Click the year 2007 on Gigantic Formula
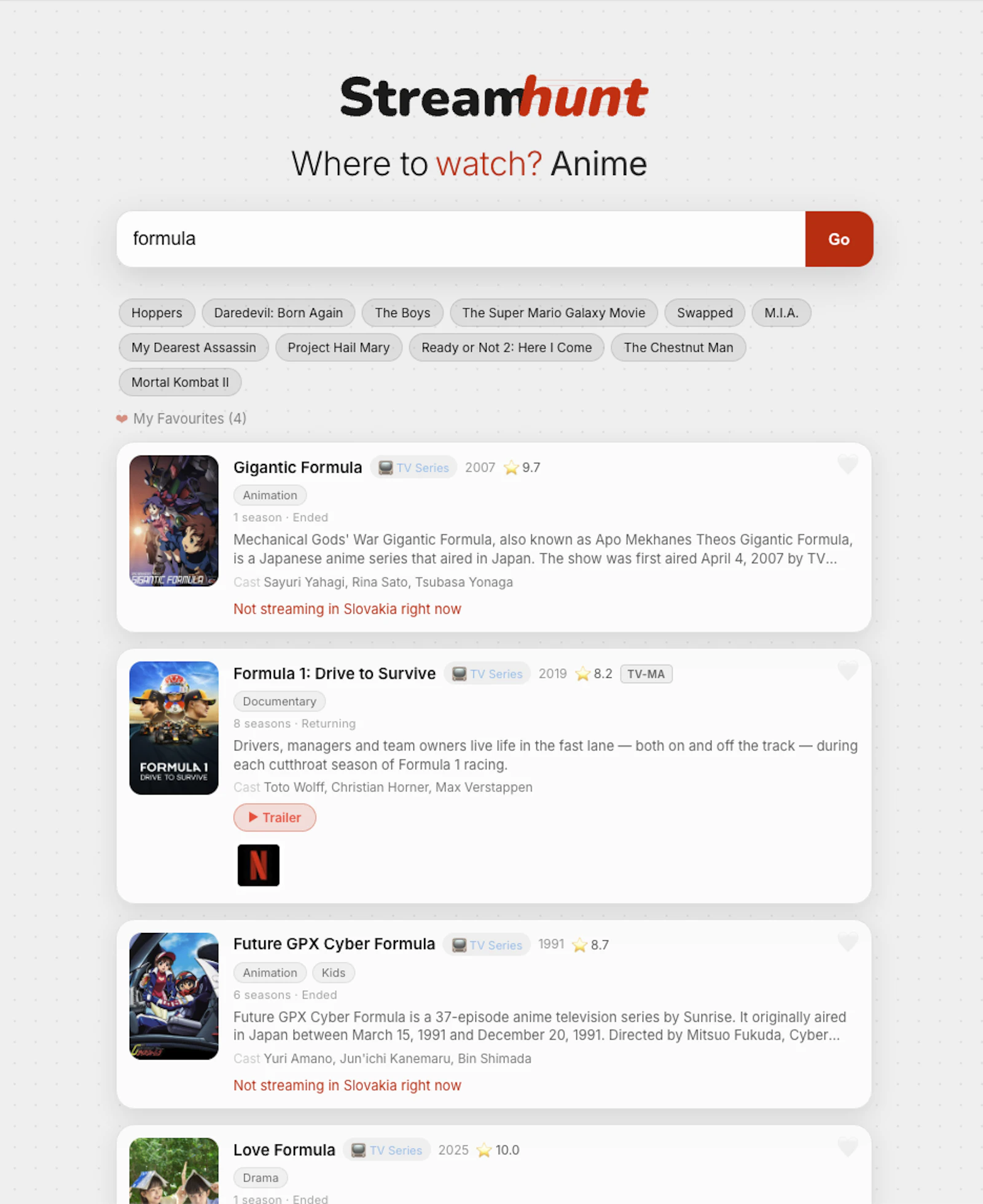Screen dimensions: 983x1204 (x=480, y=468)
